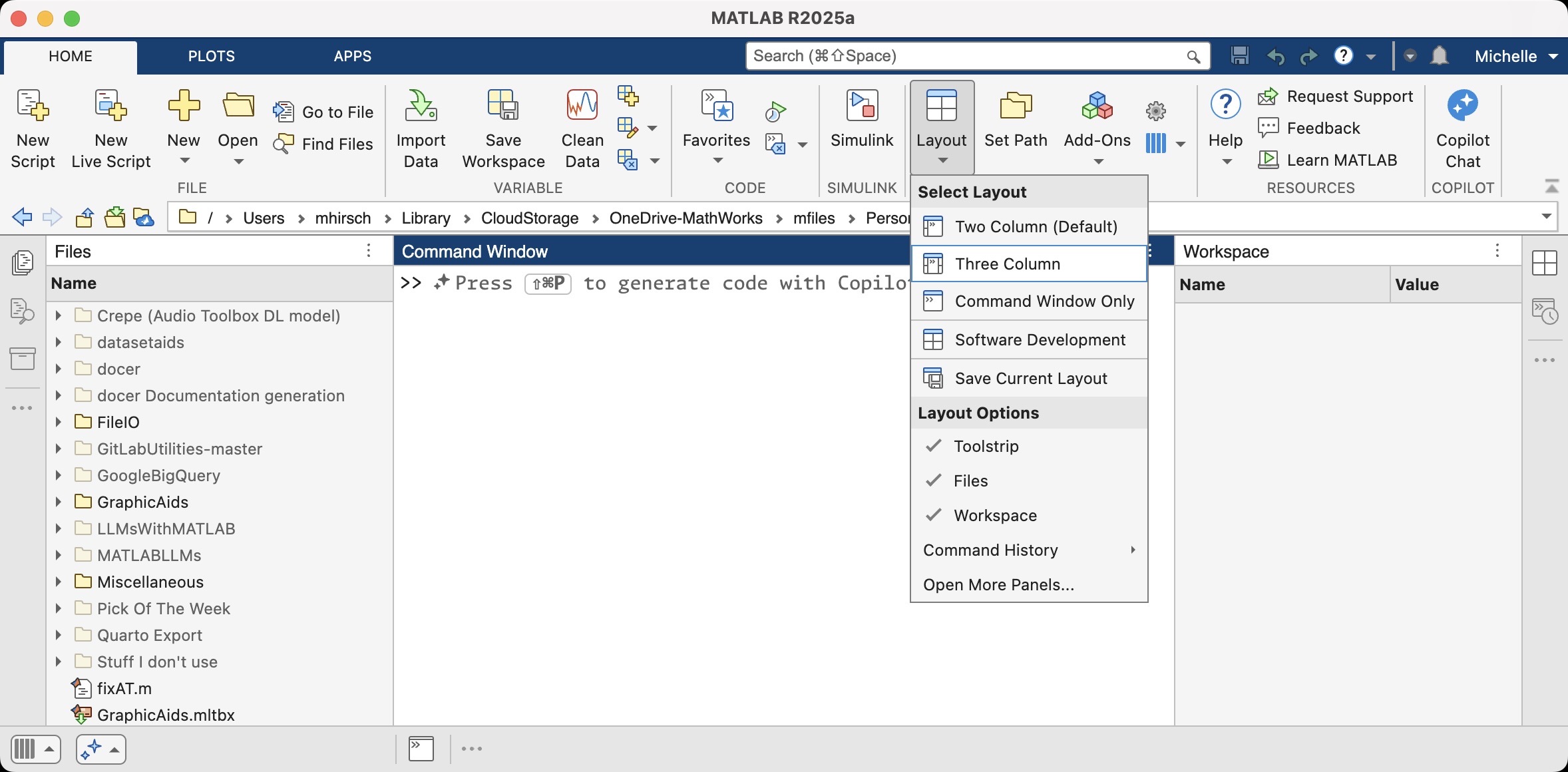Click the Import Data icon

click(x=421, y=106)
